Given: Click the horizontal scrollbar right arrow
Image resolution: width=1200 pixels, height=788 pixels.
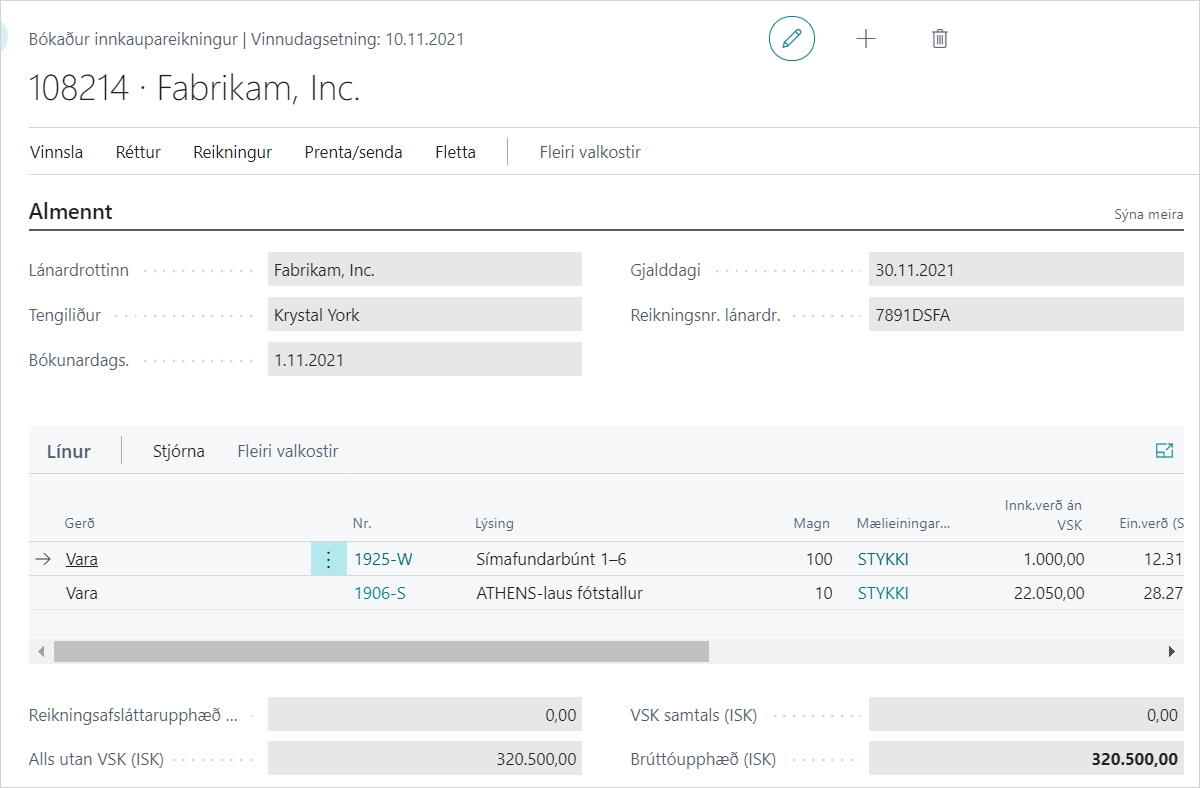Looking at the screenshot, I should [1171, 652].
